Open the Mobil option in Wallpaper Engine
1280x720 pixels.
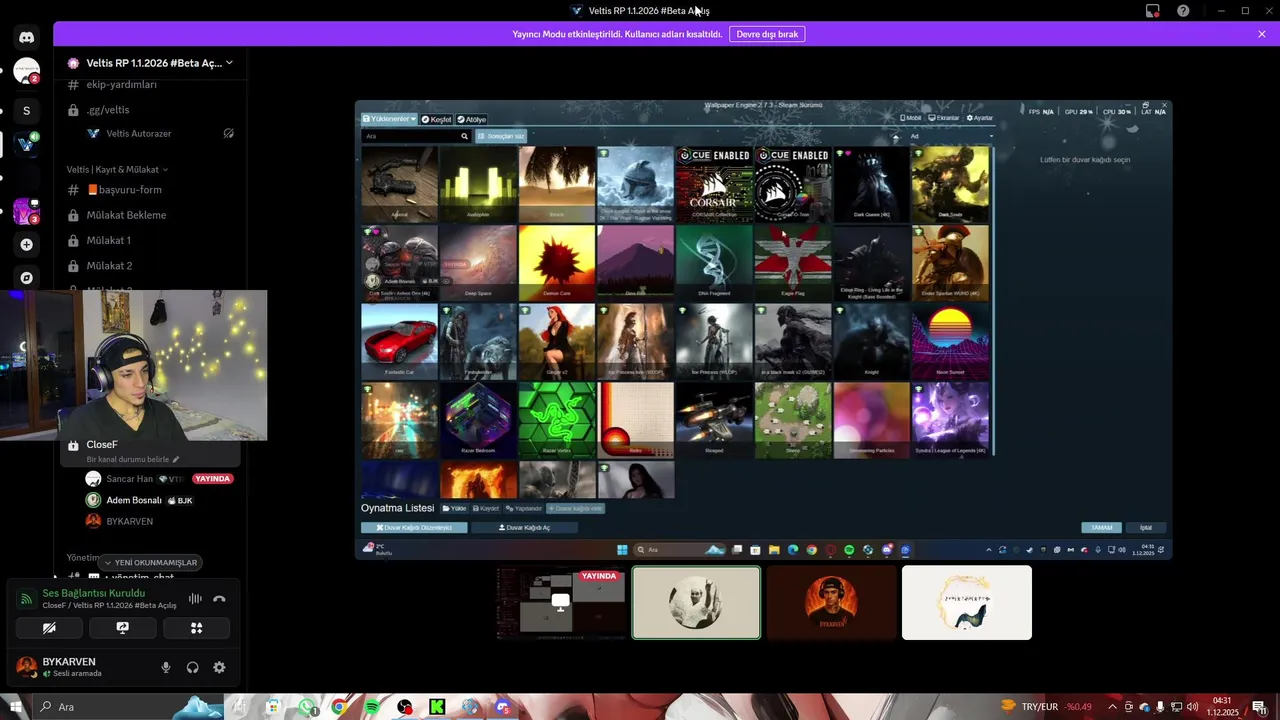click(x=911, y=118)
